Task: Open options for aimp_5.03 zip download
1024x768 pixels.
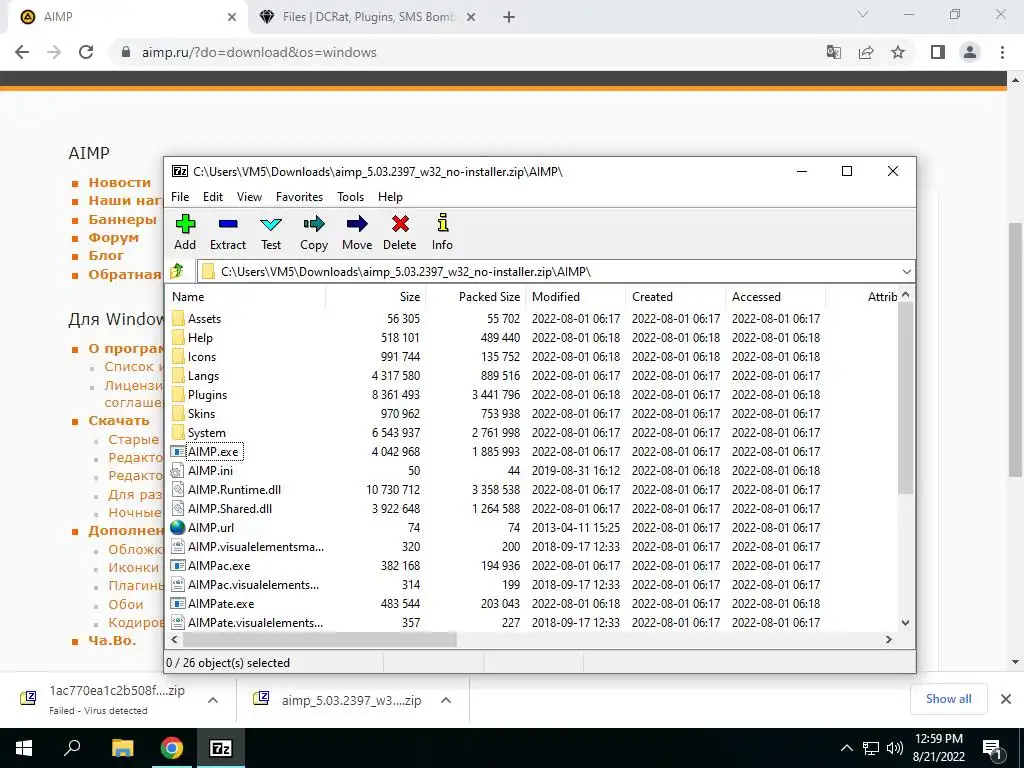Action: pyautogui.click(x=446, y=700)
